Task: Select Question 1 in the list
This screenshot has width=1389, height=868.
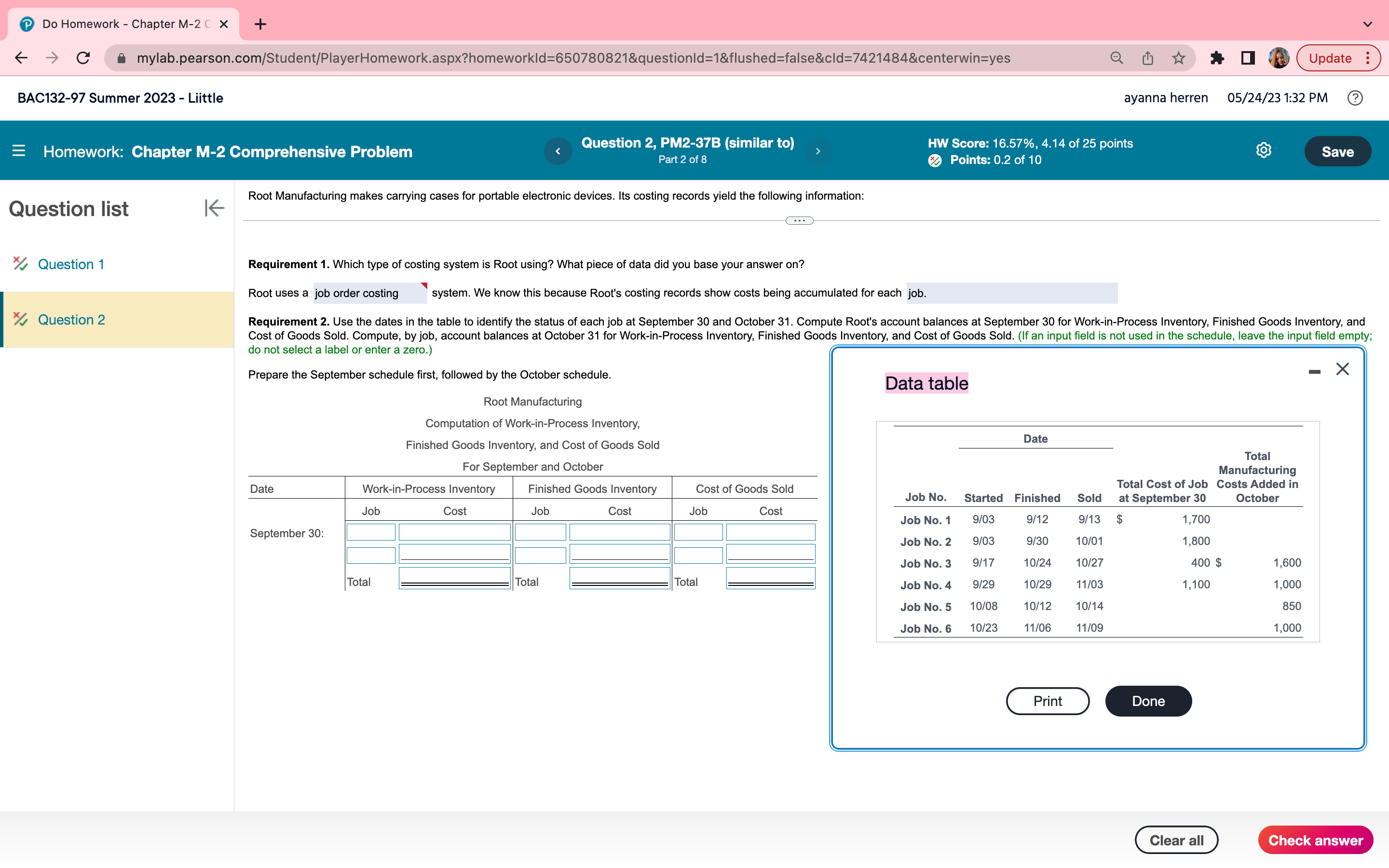Action: (71, 264)
